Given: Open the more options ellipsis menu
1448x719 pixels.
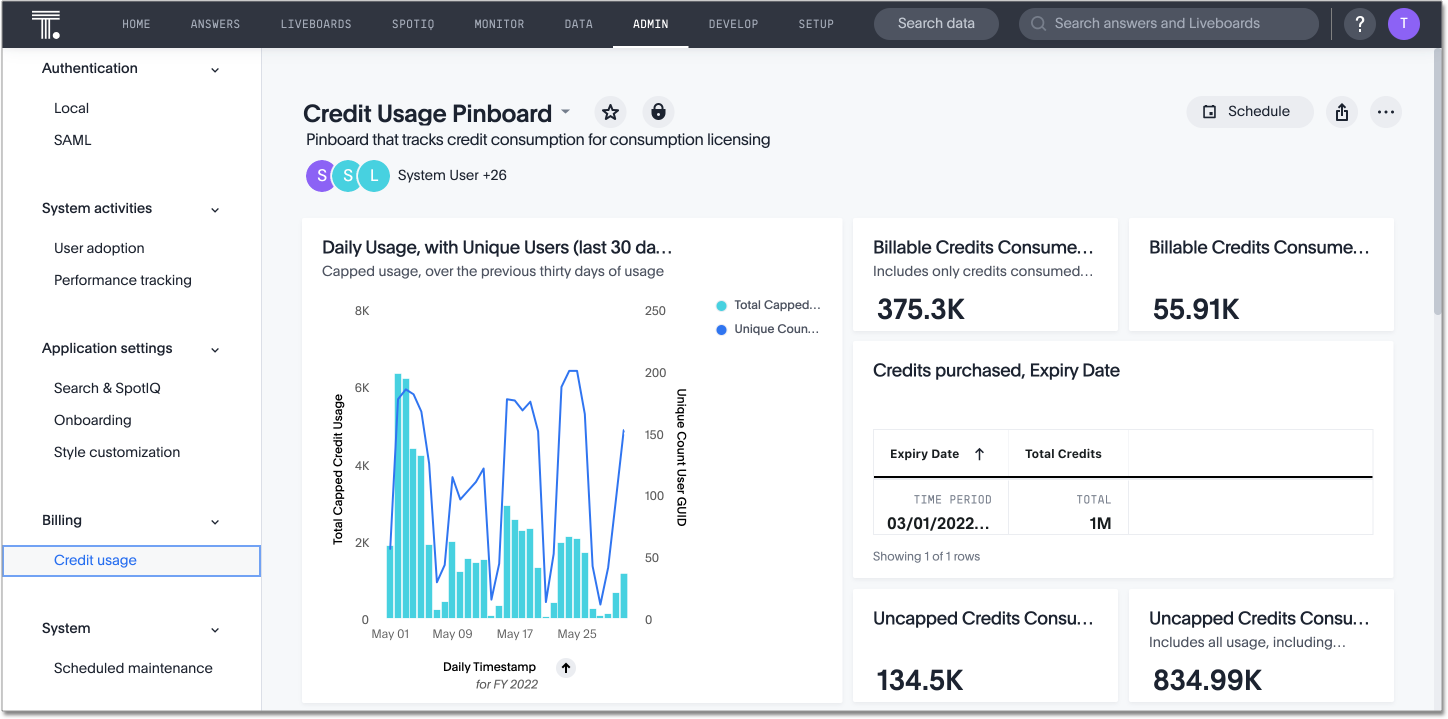Looking at the screenshot, I should click(1386, 112).
